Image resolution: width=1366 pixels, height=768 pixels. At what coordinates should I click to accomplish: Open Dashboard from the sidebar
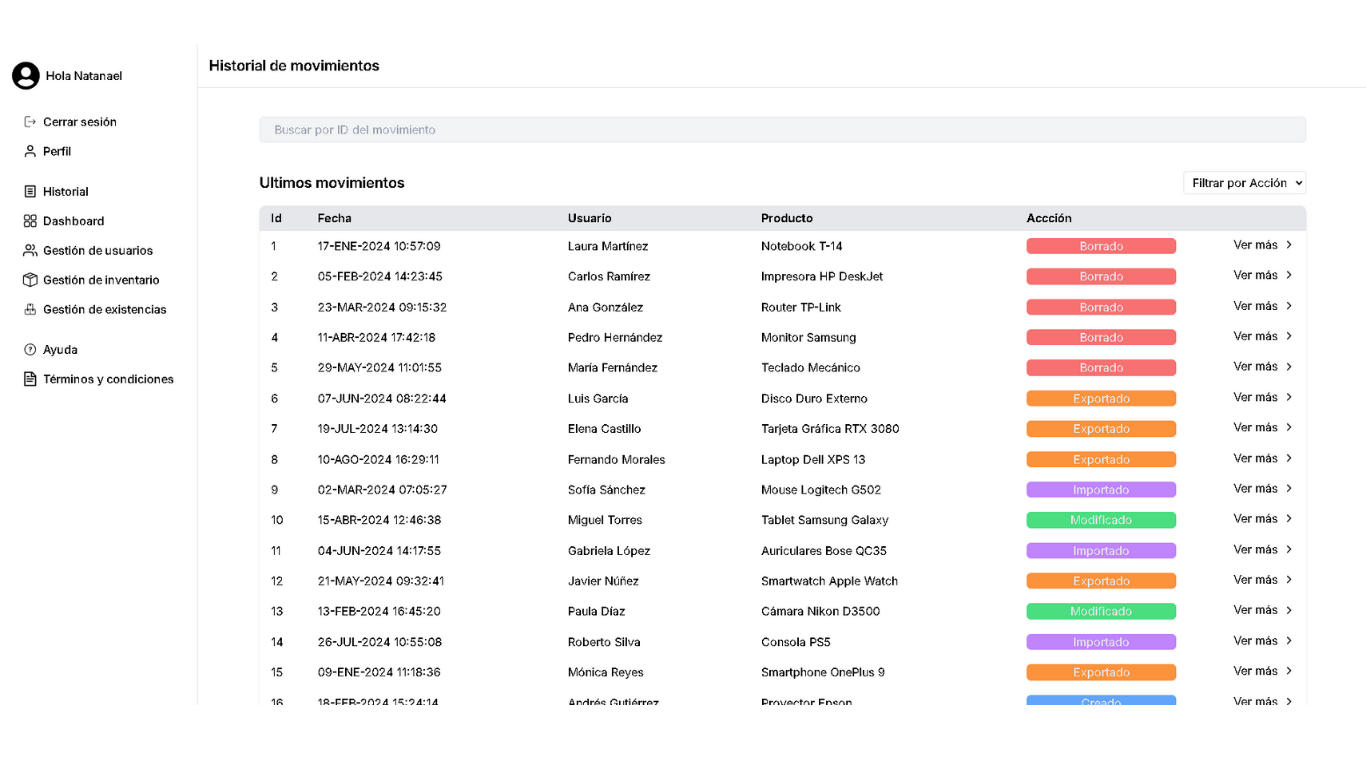(x=74, y=221)
